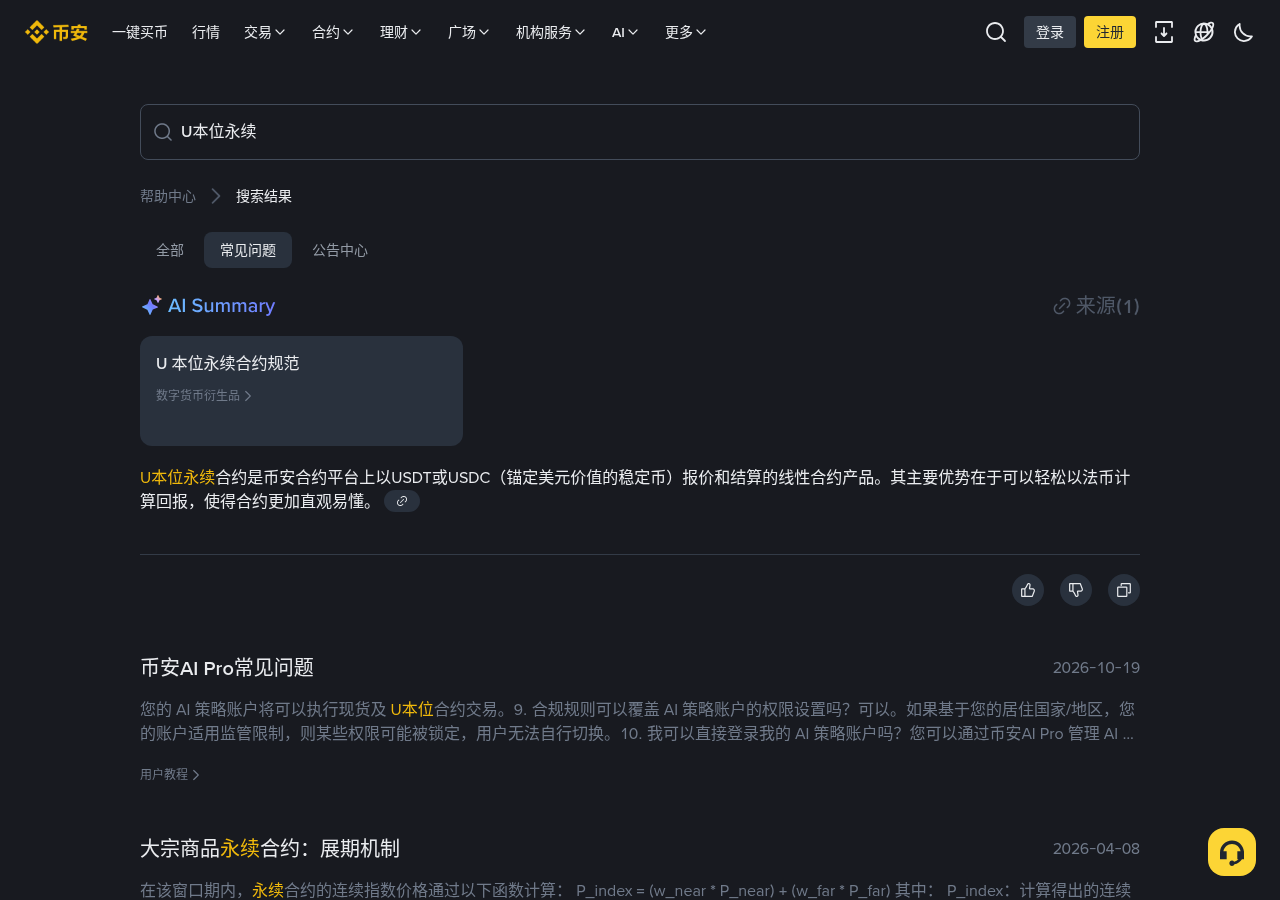Open 行情 menu item
1280x900 pixels.
pyautogui.click(x=206, y=32)
